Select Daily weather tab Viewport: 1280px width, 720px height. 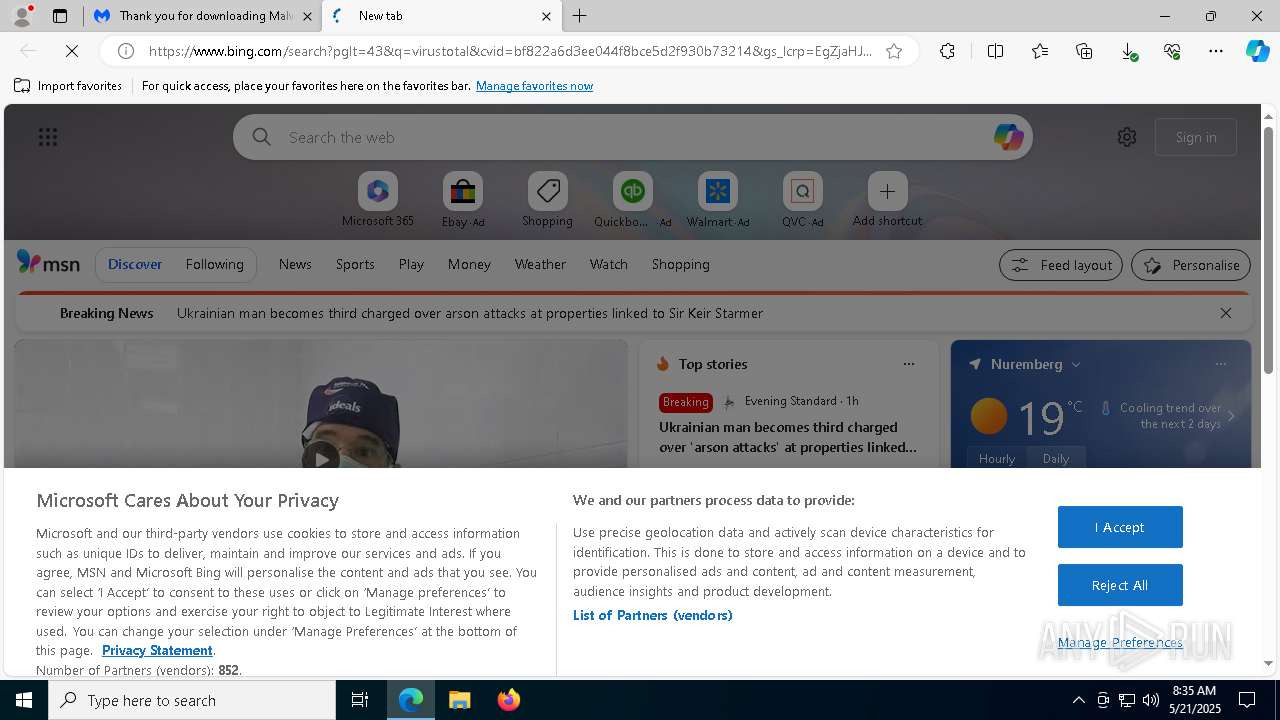[1056, 458]
